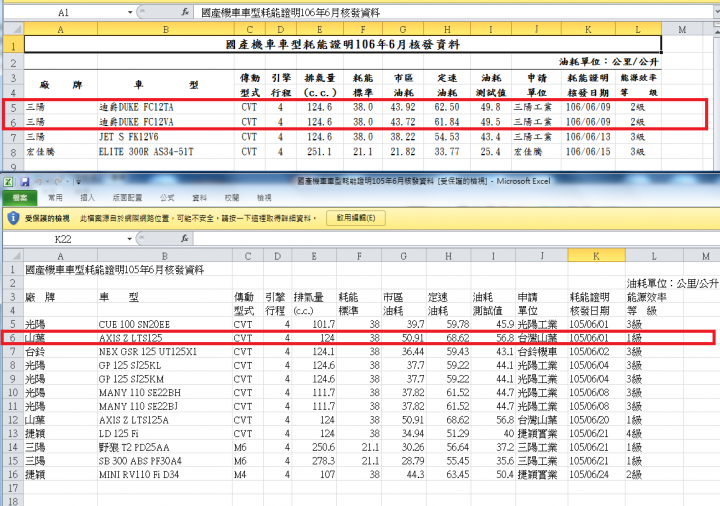Click the select-all corner of the upper sheet

pos(13,29)
